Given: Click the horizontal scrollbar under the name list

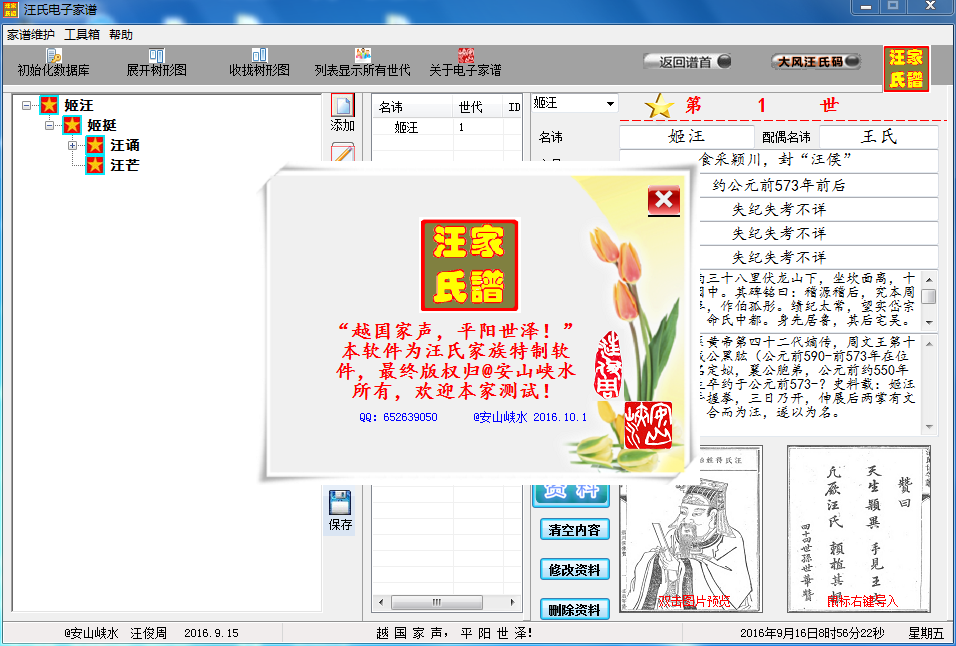Looking at the screenshot, I should pyautogui.click(x=448, y=604).
